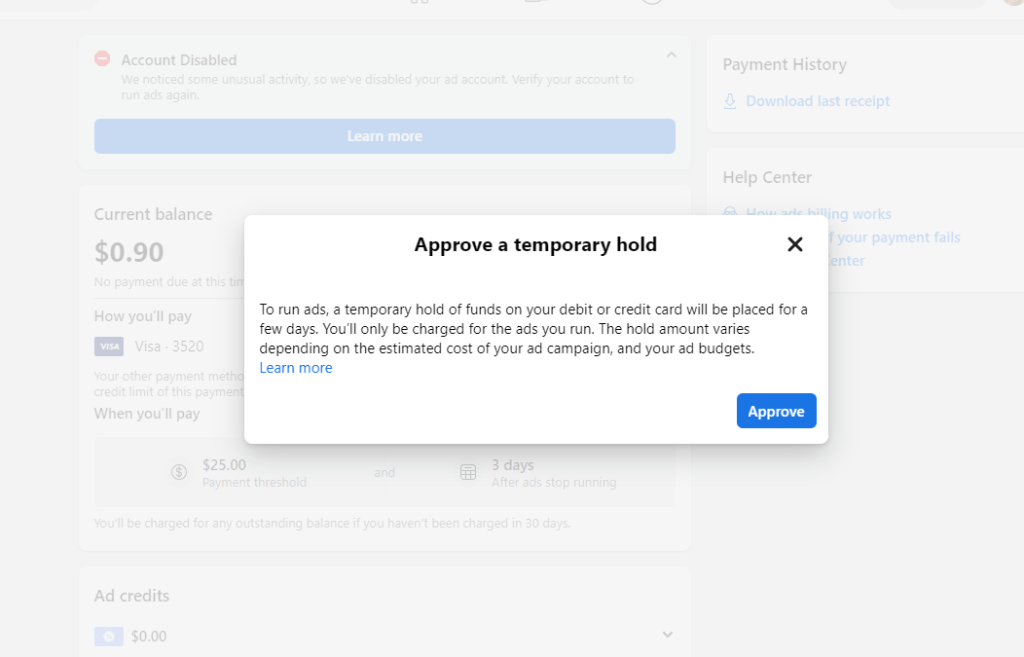Viewport: 1024px width, 657px height.
Task: Click the red Account Disabled warning icon
Action: click(101, 59)
